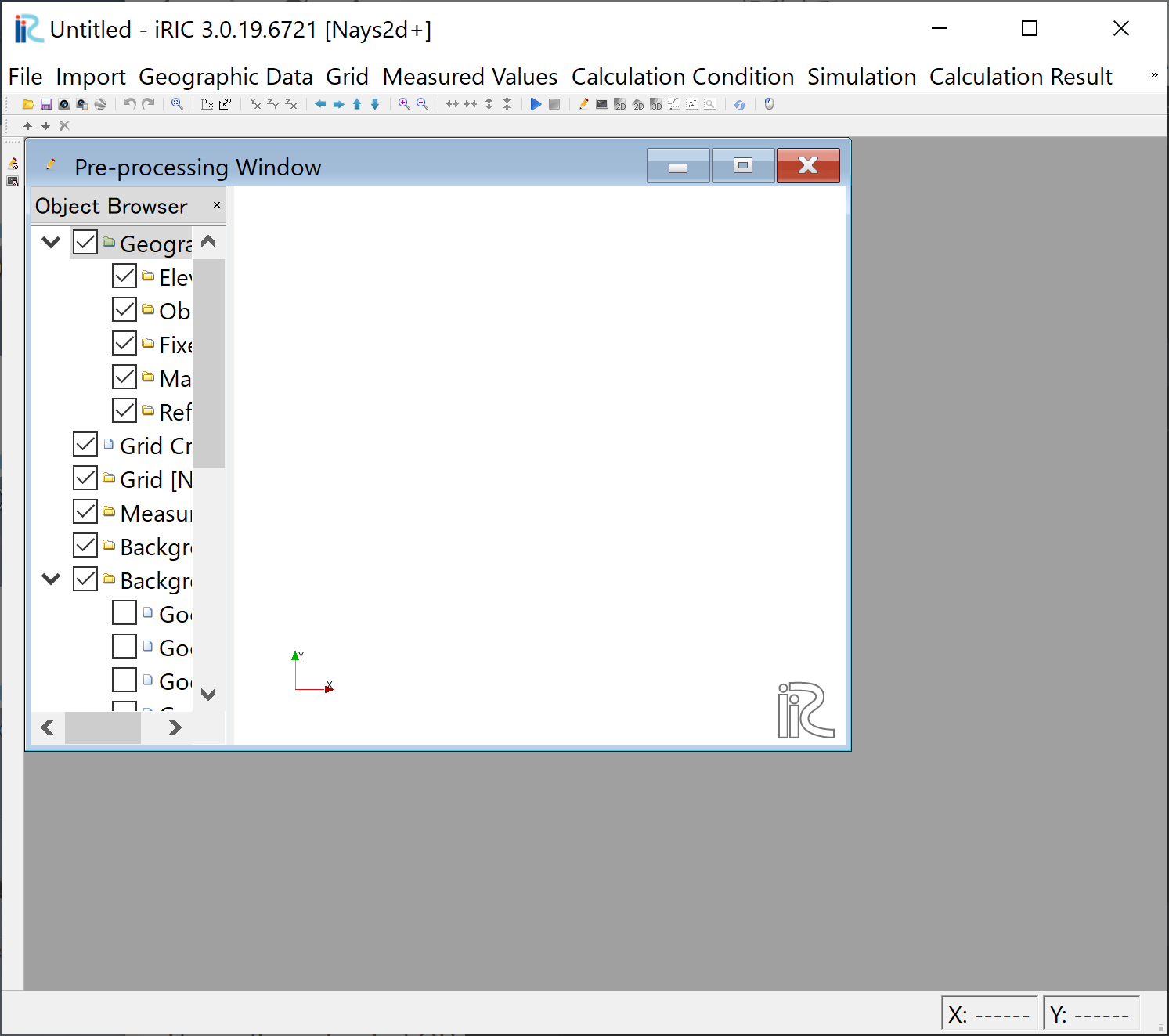
Task: Uncheck the Grid [N item checkbox
Action: (85, 478)
